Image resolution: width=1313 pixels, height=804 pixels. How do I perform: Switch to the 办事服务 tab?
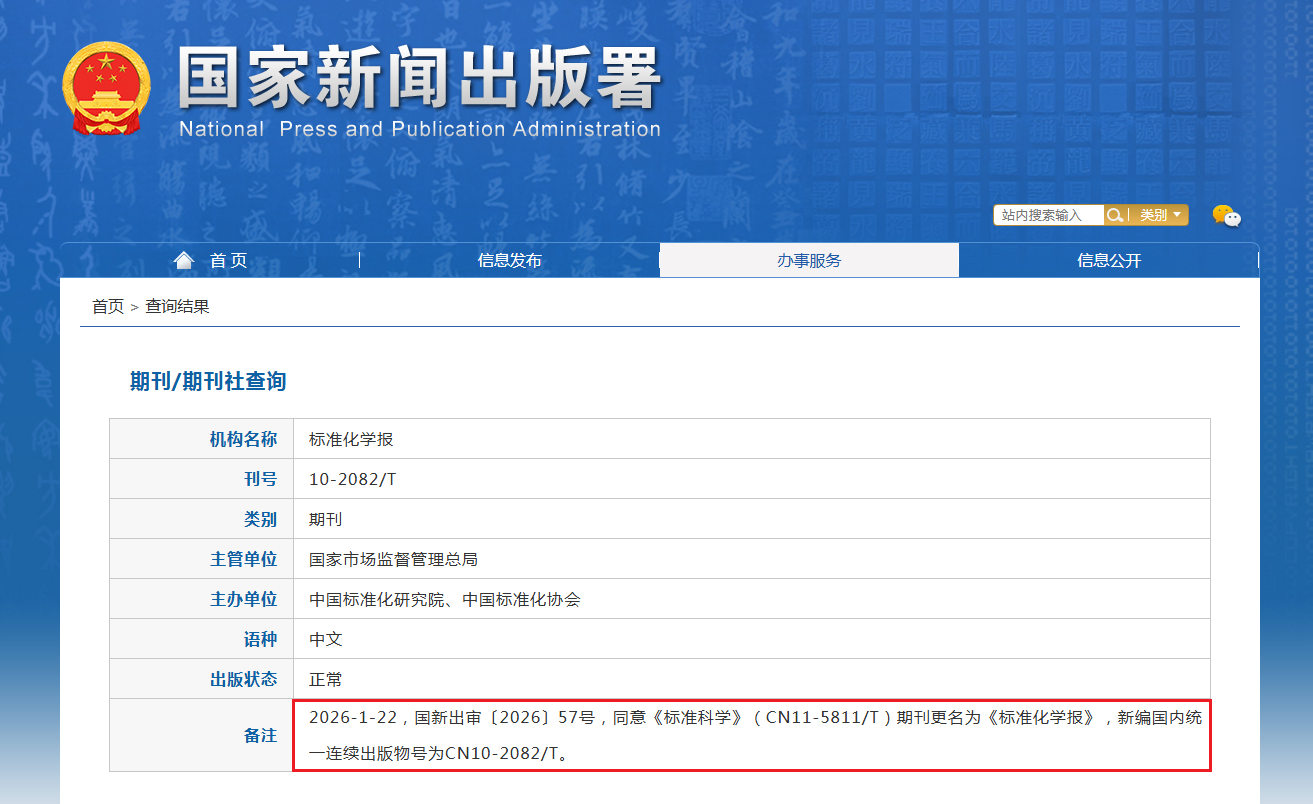pos(809,261)
